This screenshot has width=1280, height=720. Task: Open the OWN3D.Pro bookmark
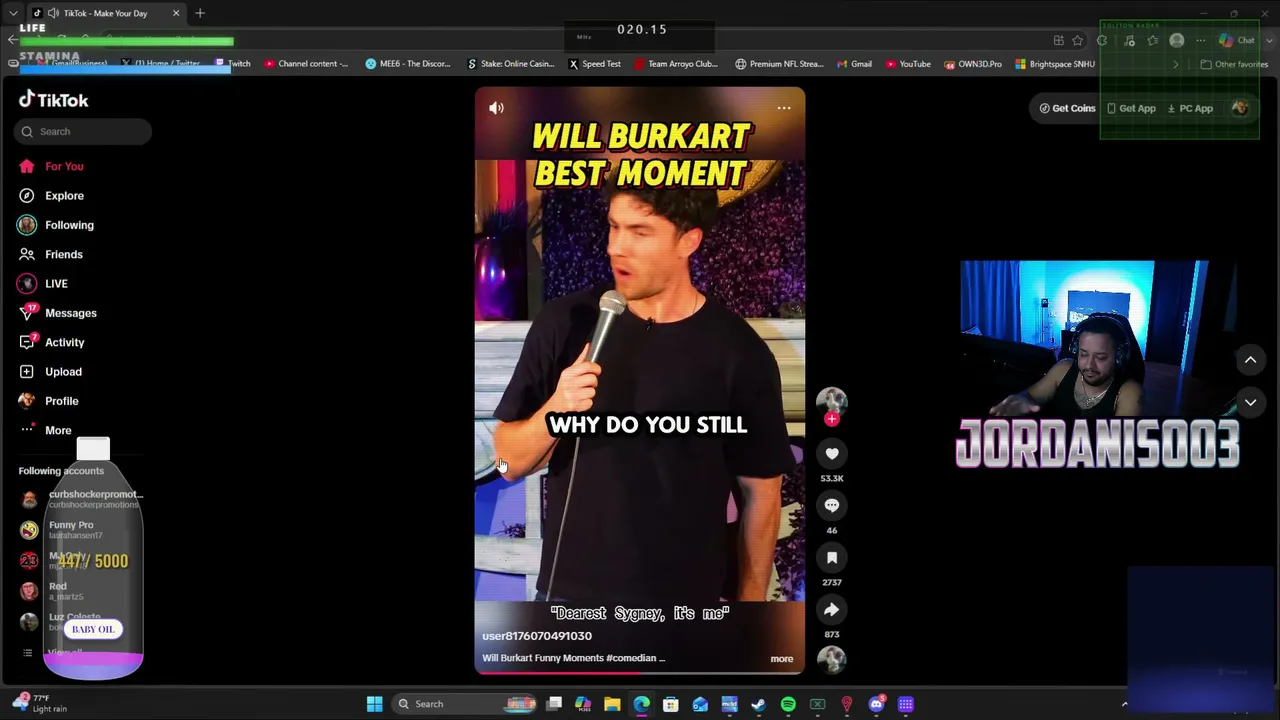tap(973, 64)
